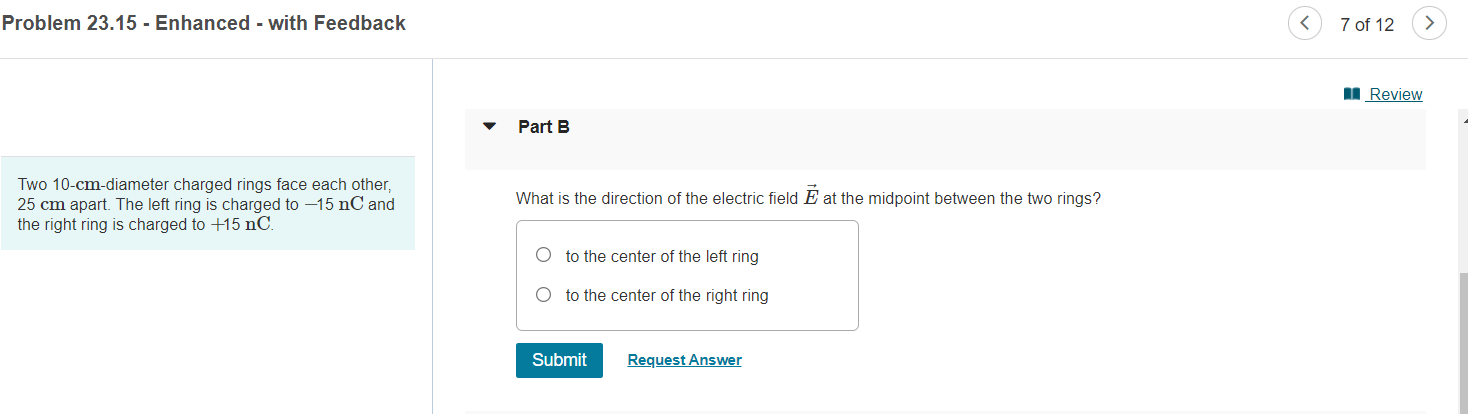Viewport: 1468px width, 414px height.
Task: Click the electric field question text
Action: pyautogui.click(x=808, y=197)
